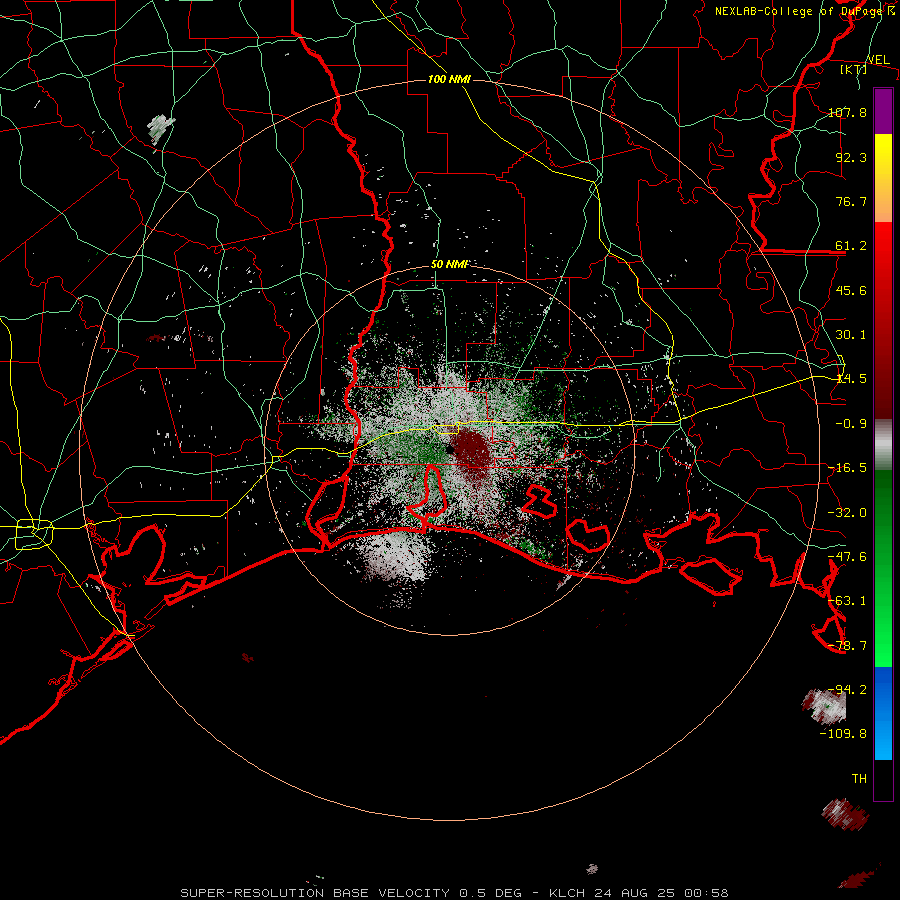
Task: Click the blue segment of the color bar
Action: pos(883,713)
